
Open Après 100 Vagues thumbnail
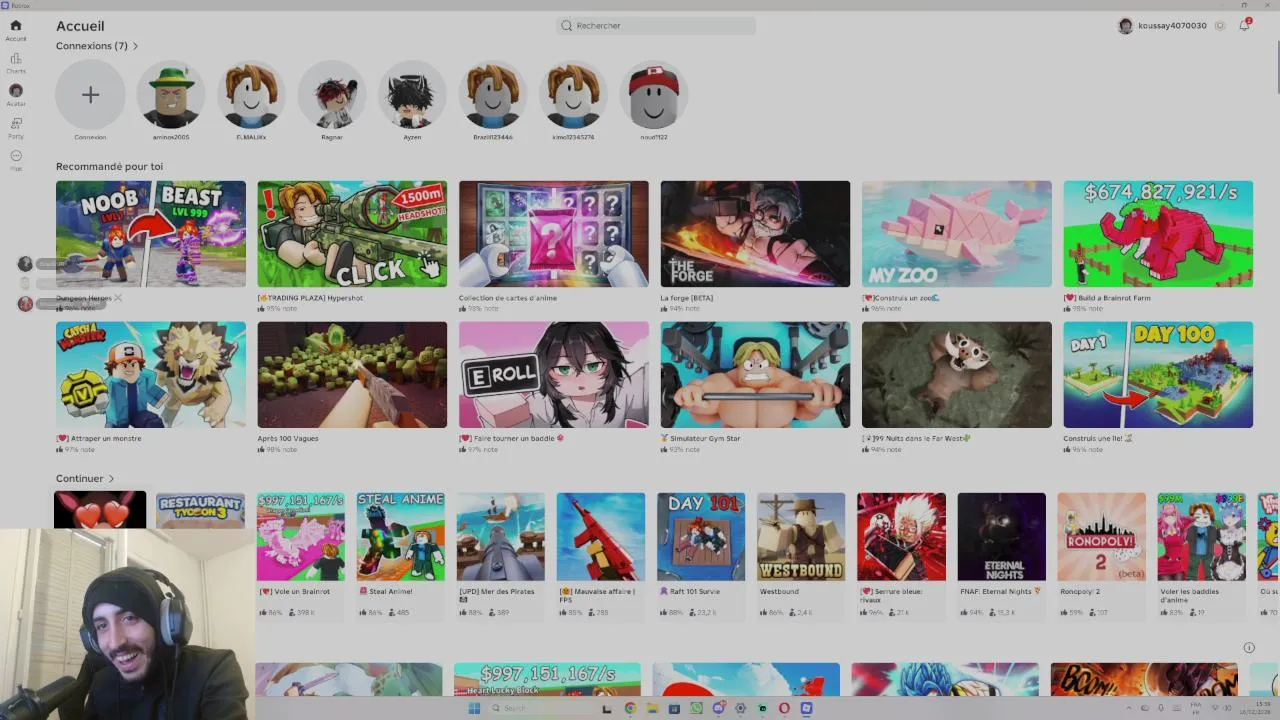(x=352, y=375)
